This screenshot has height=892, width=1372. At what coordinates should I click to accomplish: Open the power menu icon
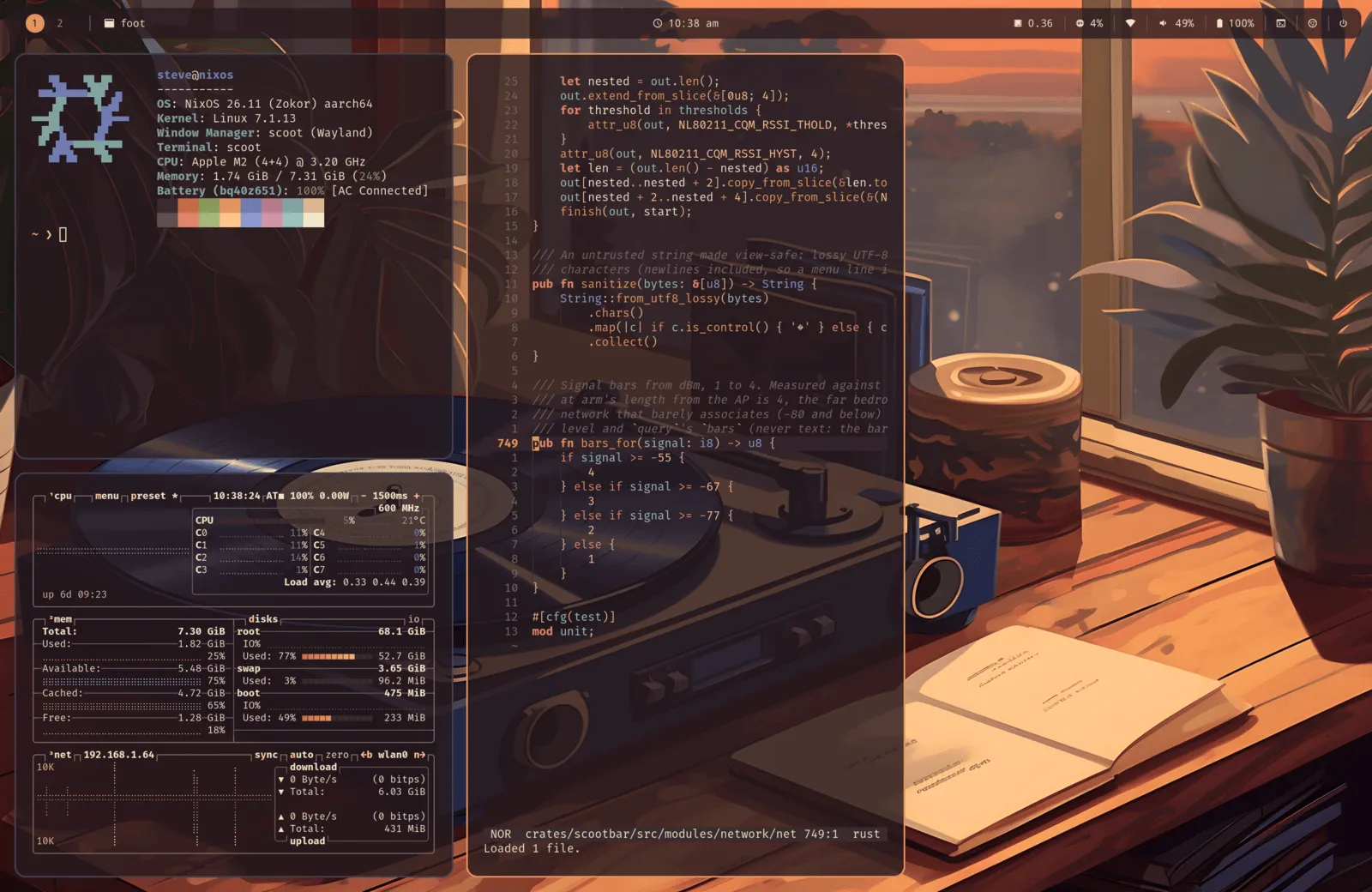[x=1343, y=23]
